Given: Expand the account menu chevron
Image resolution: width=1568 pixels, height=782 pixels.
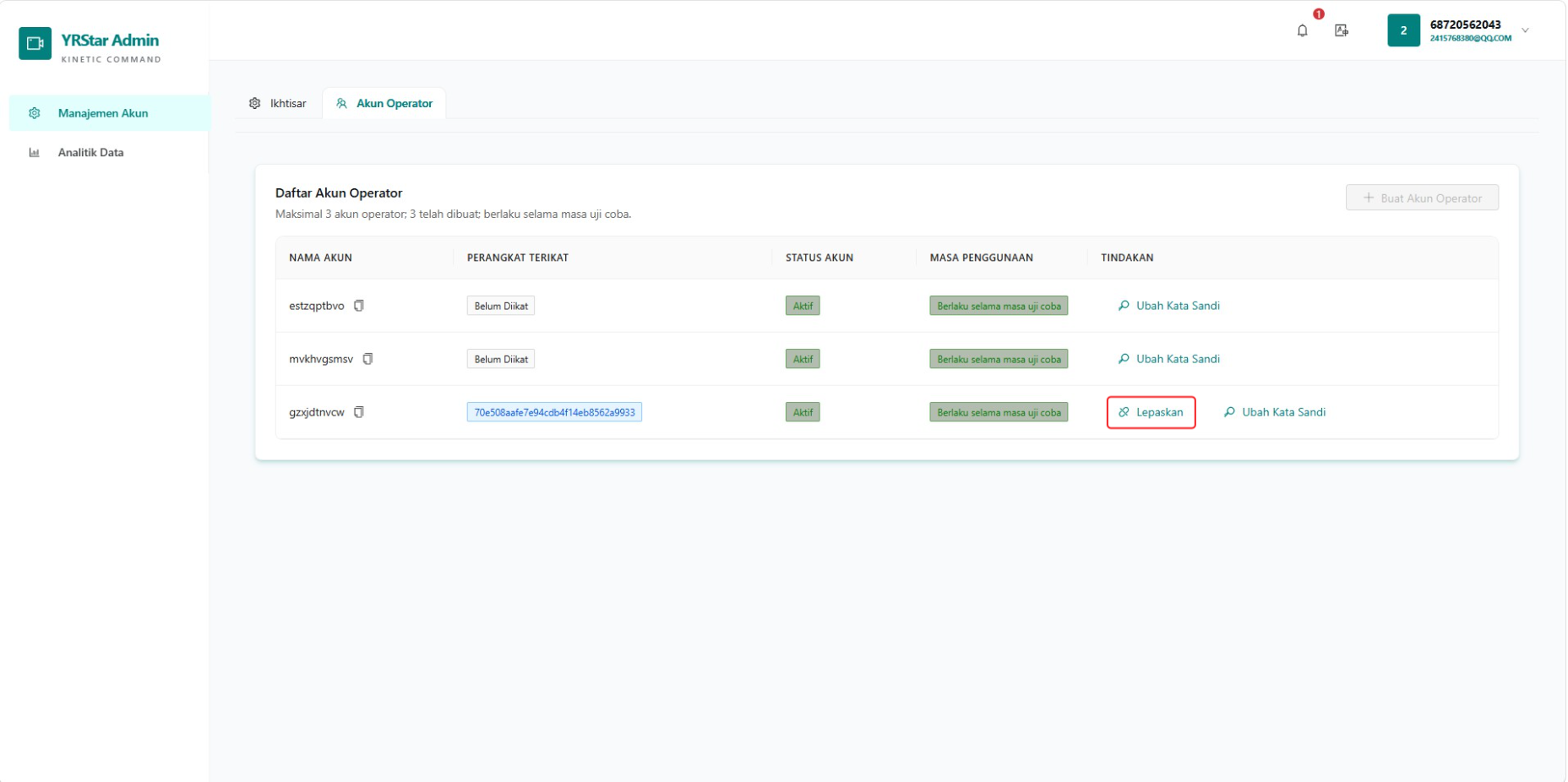Looking at the screenshot, I should tap(1525, 30).
